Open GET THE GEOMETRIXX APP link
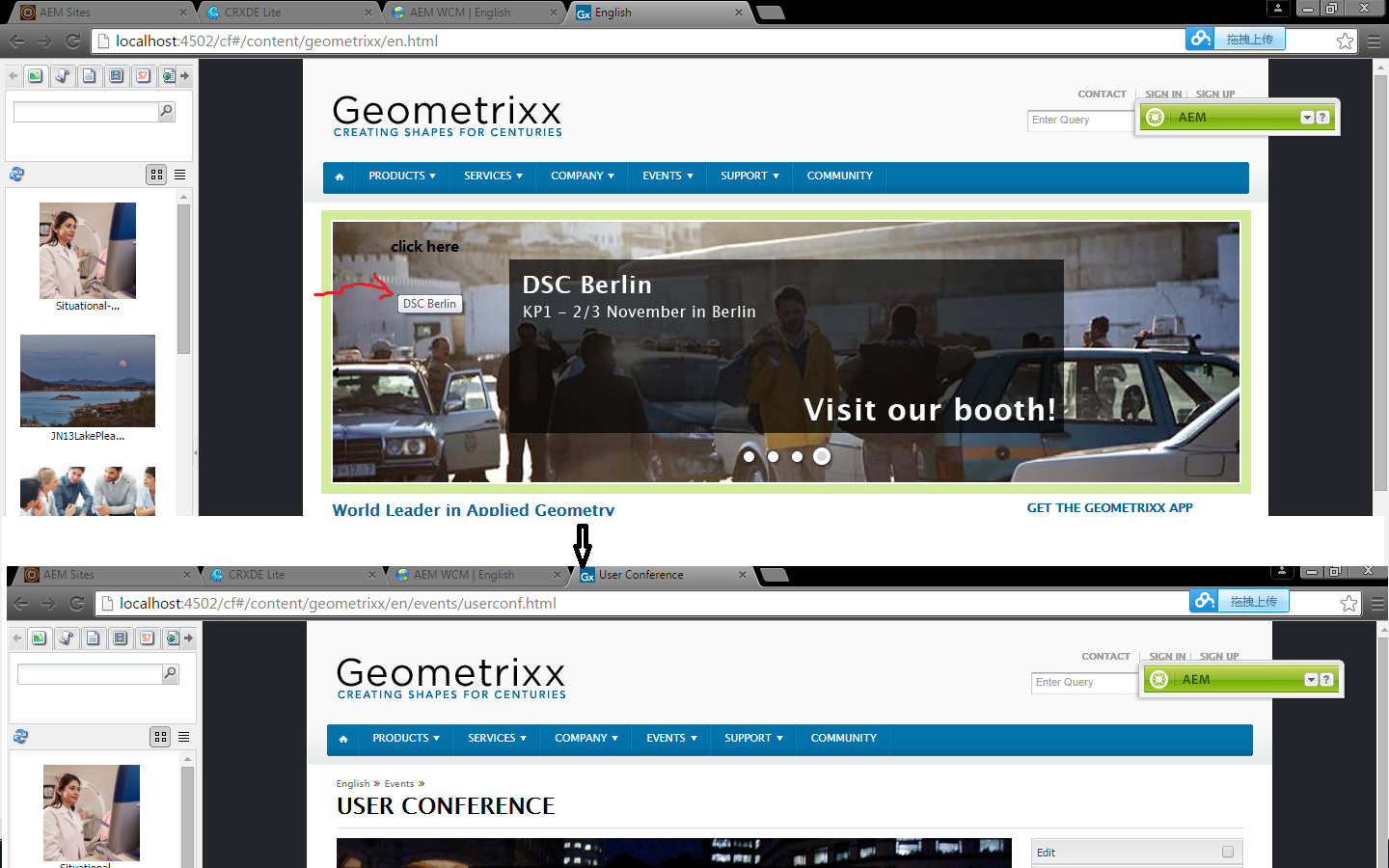This screenshot has width=1389, height=868. tap(1109, 508)
